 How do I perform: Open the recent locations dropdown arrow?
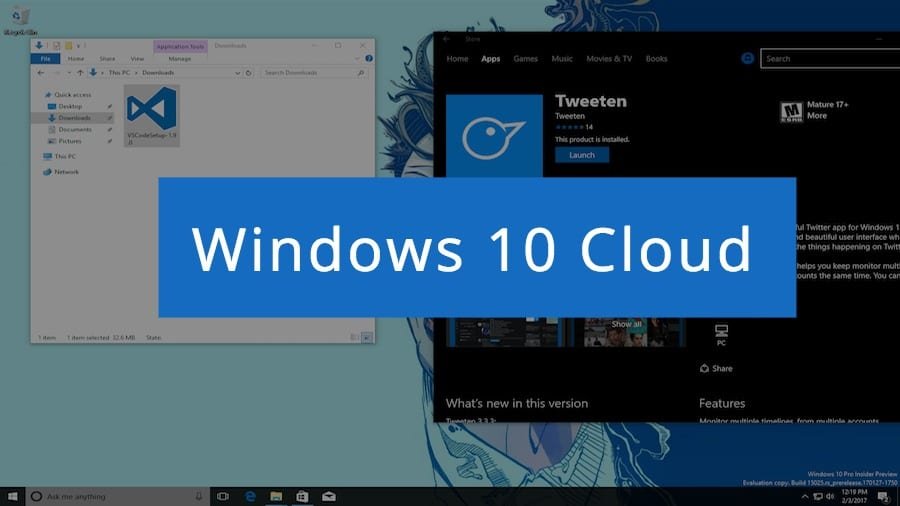point(70,73)
